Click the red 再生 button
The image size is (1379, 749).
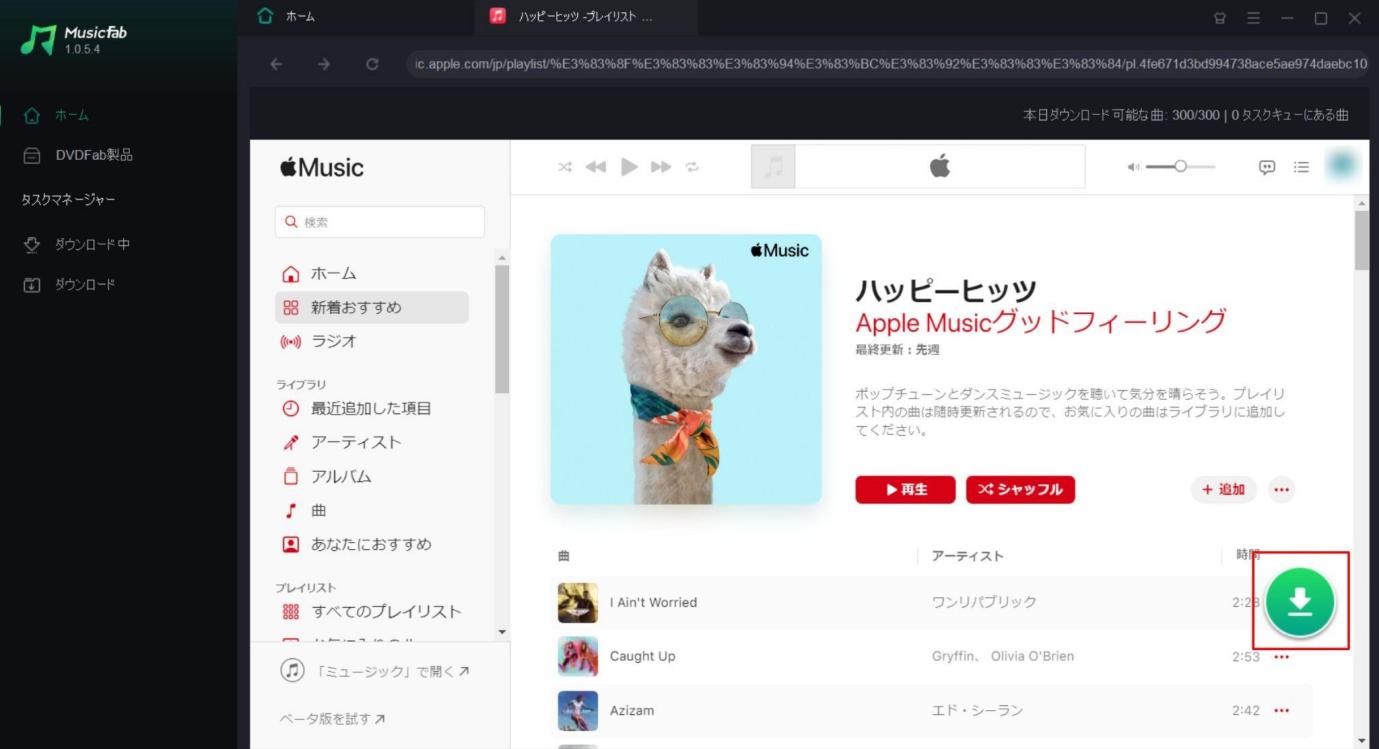click(905, 489)
